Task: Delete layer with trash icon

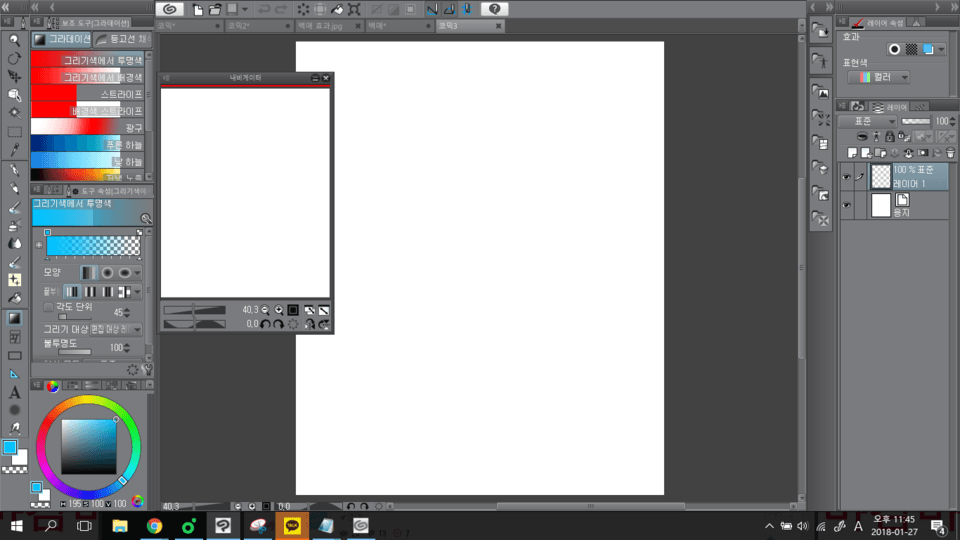Action: [950, 152]
